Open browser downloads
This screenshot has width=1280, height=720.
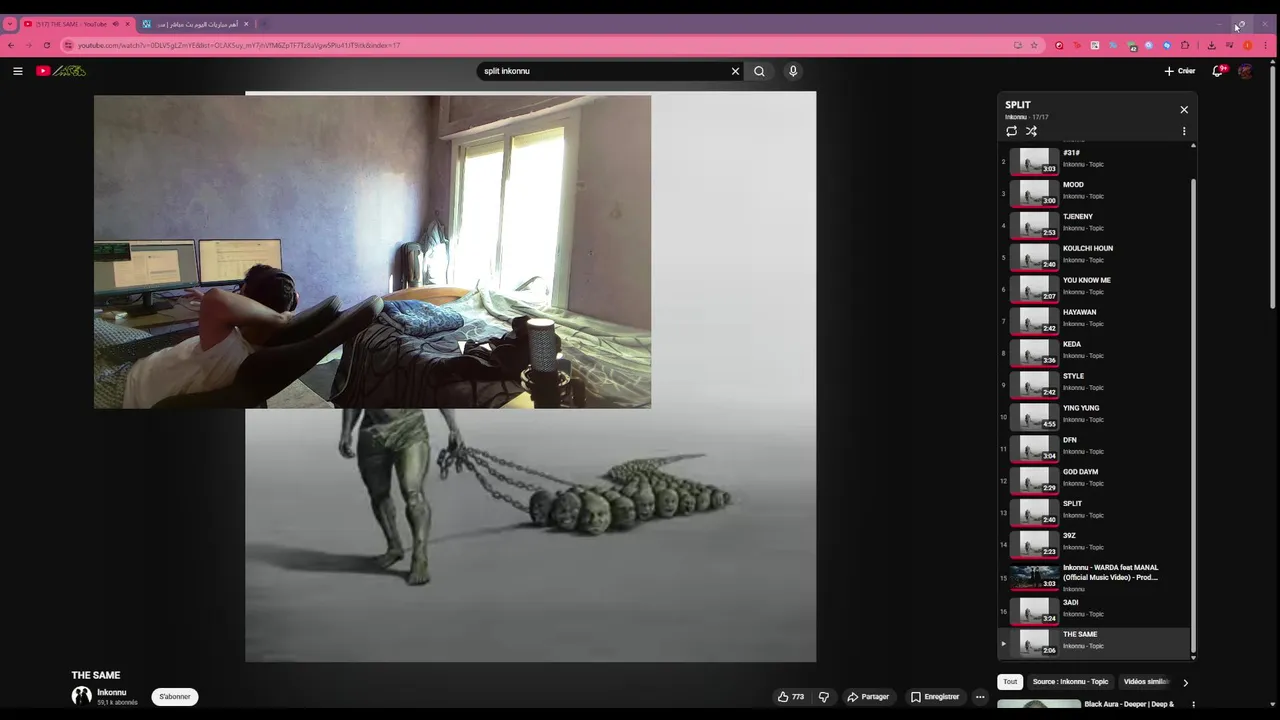(x=1211, y=45)
